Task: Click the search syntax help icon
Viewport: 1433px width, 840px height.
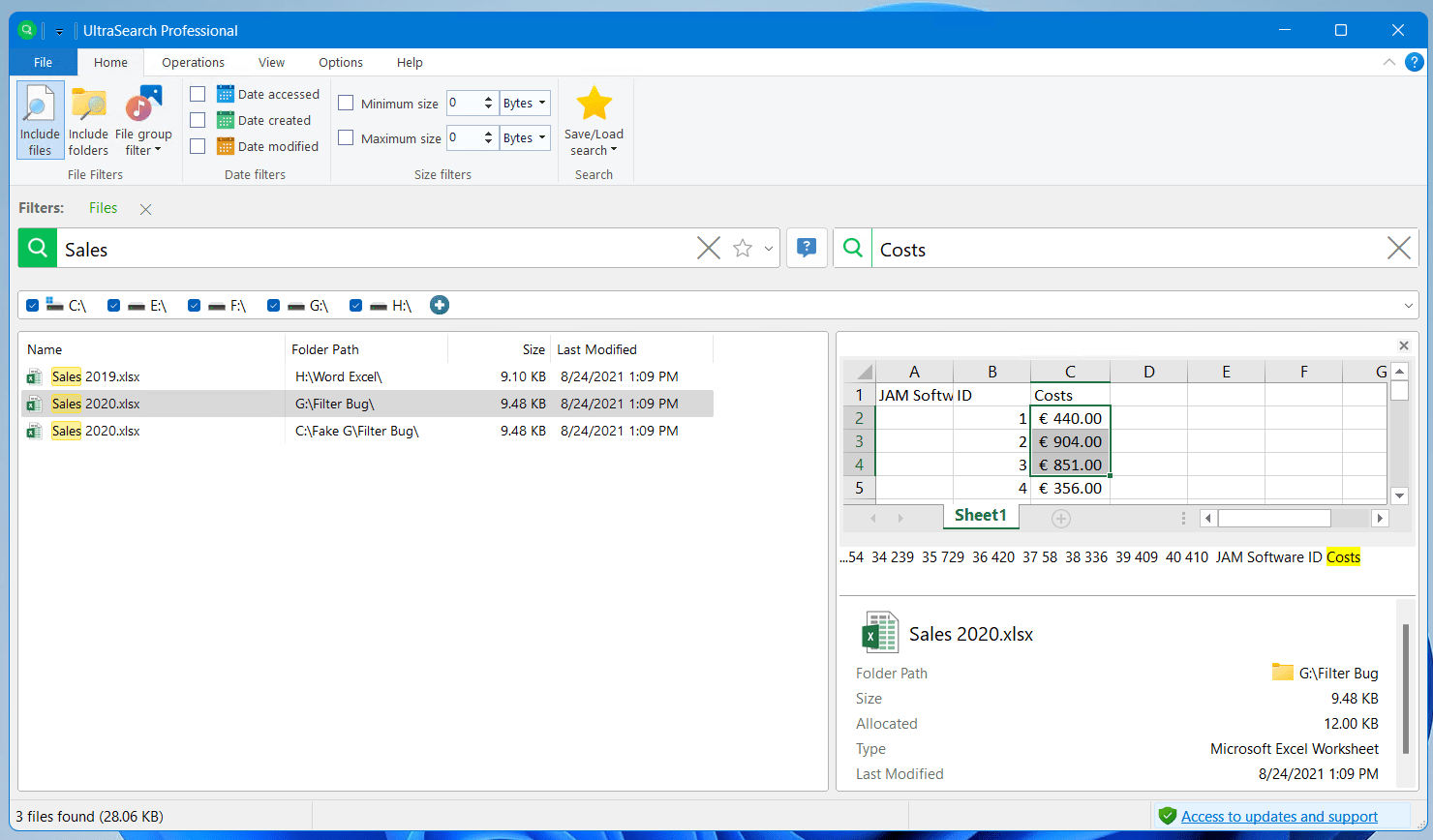Action: pos(807,249)
